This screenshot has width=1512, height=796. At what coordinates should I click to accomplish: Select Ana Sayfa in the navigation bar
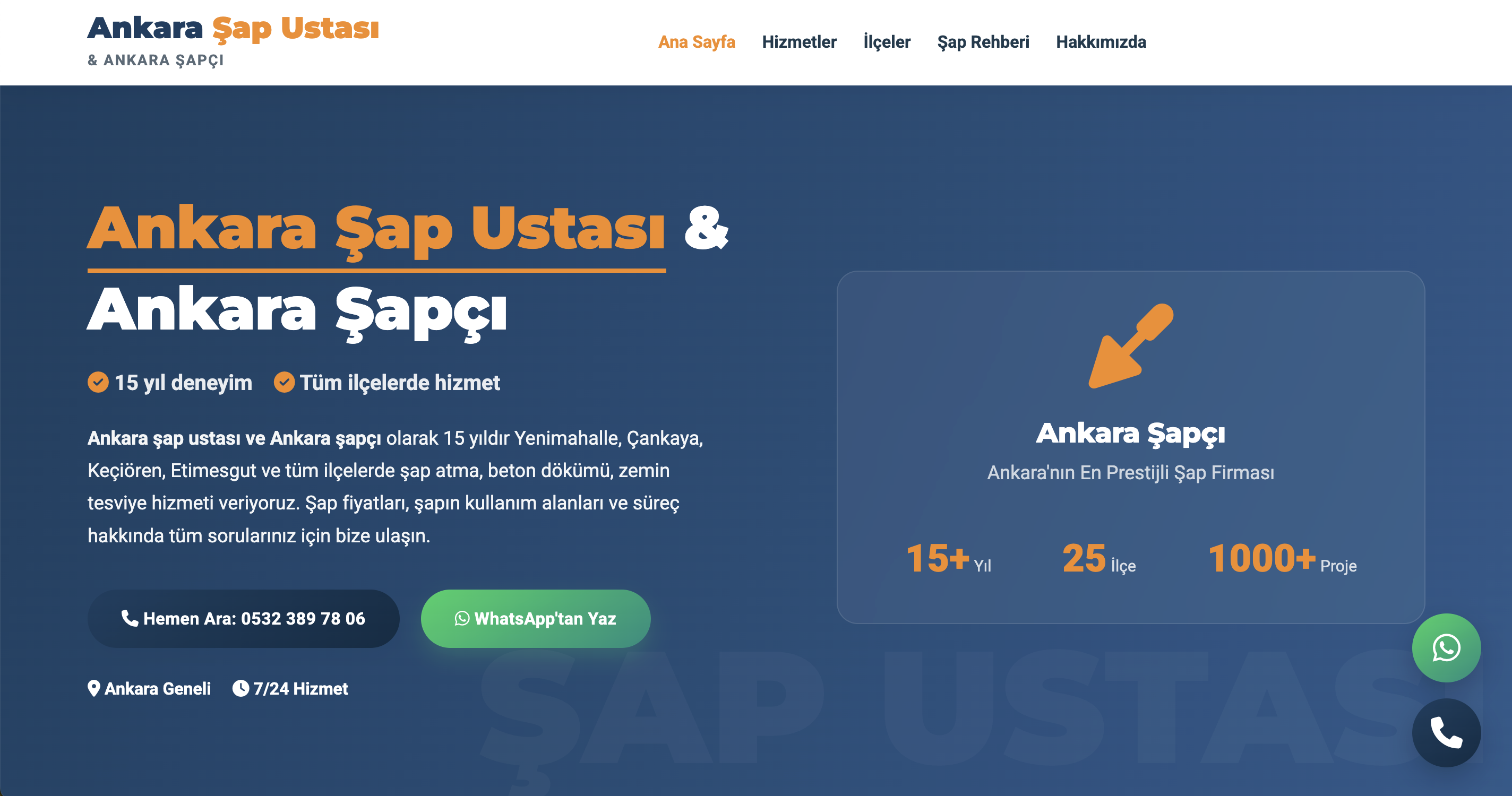[x=697, y=41]
